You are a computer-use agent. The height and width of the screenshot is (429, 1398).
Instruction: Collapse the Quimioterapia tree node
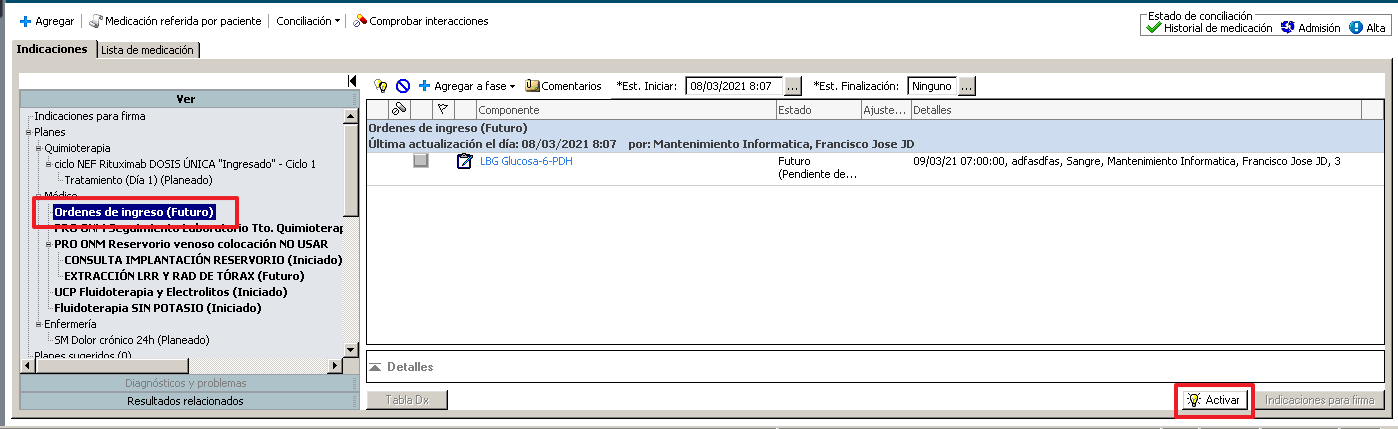(x=39, y=148)
